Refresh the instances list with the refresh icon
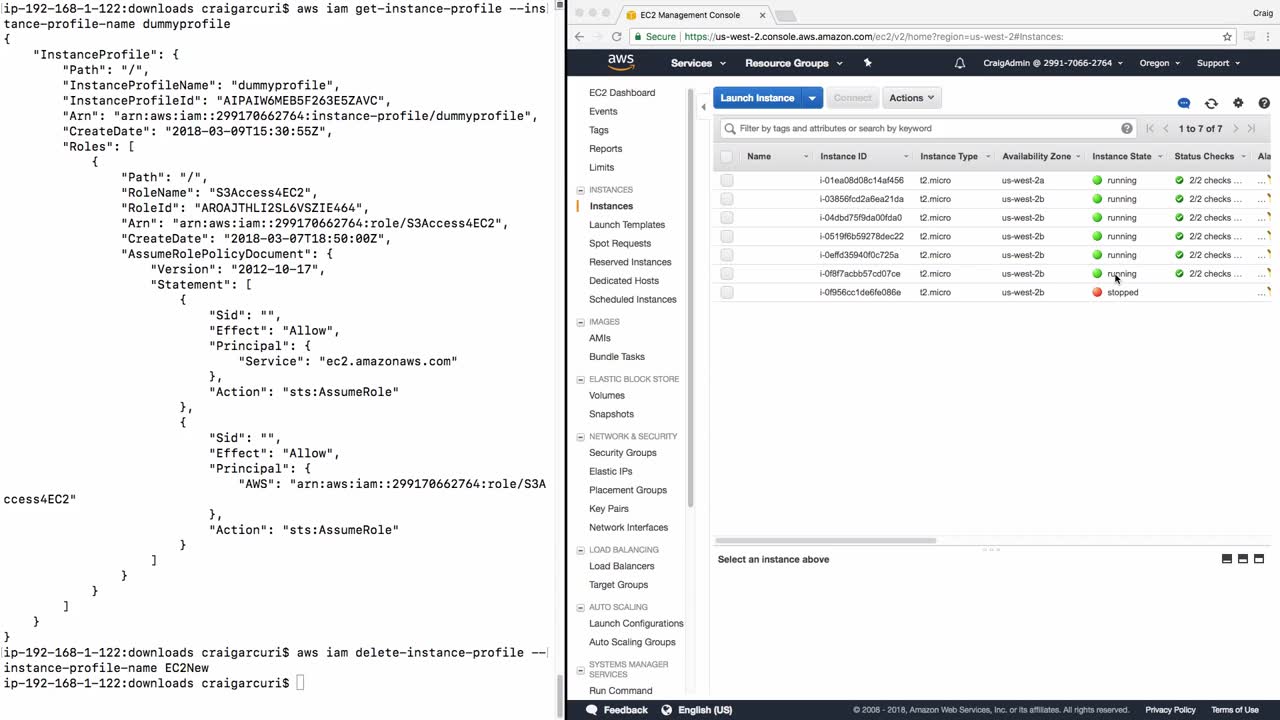Viewport: 1280px width, 720px height. 1211,103
